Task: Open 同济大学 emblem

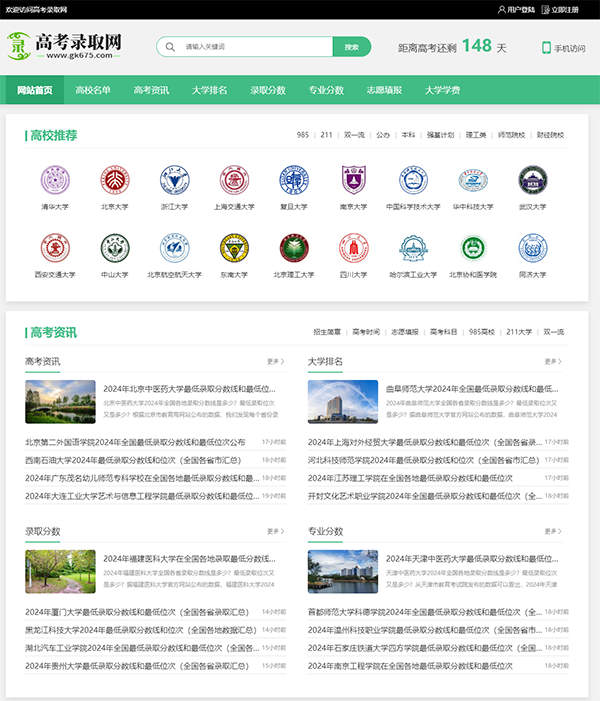Action: 532,248
